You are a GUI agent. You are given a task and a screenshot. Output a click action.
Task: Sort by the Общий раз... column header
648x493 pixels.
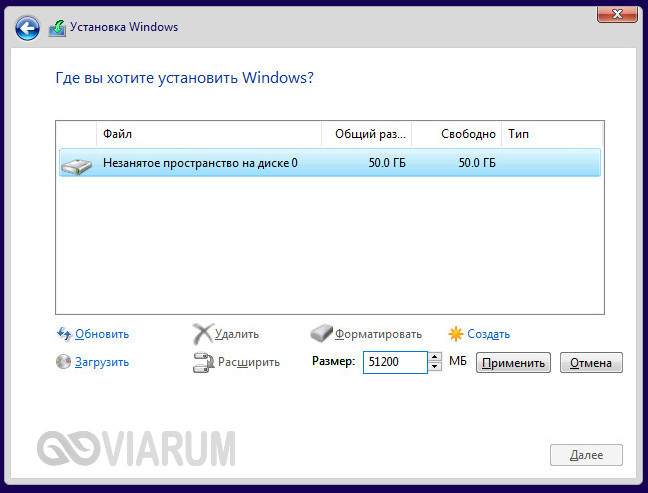tap(367, 134)
